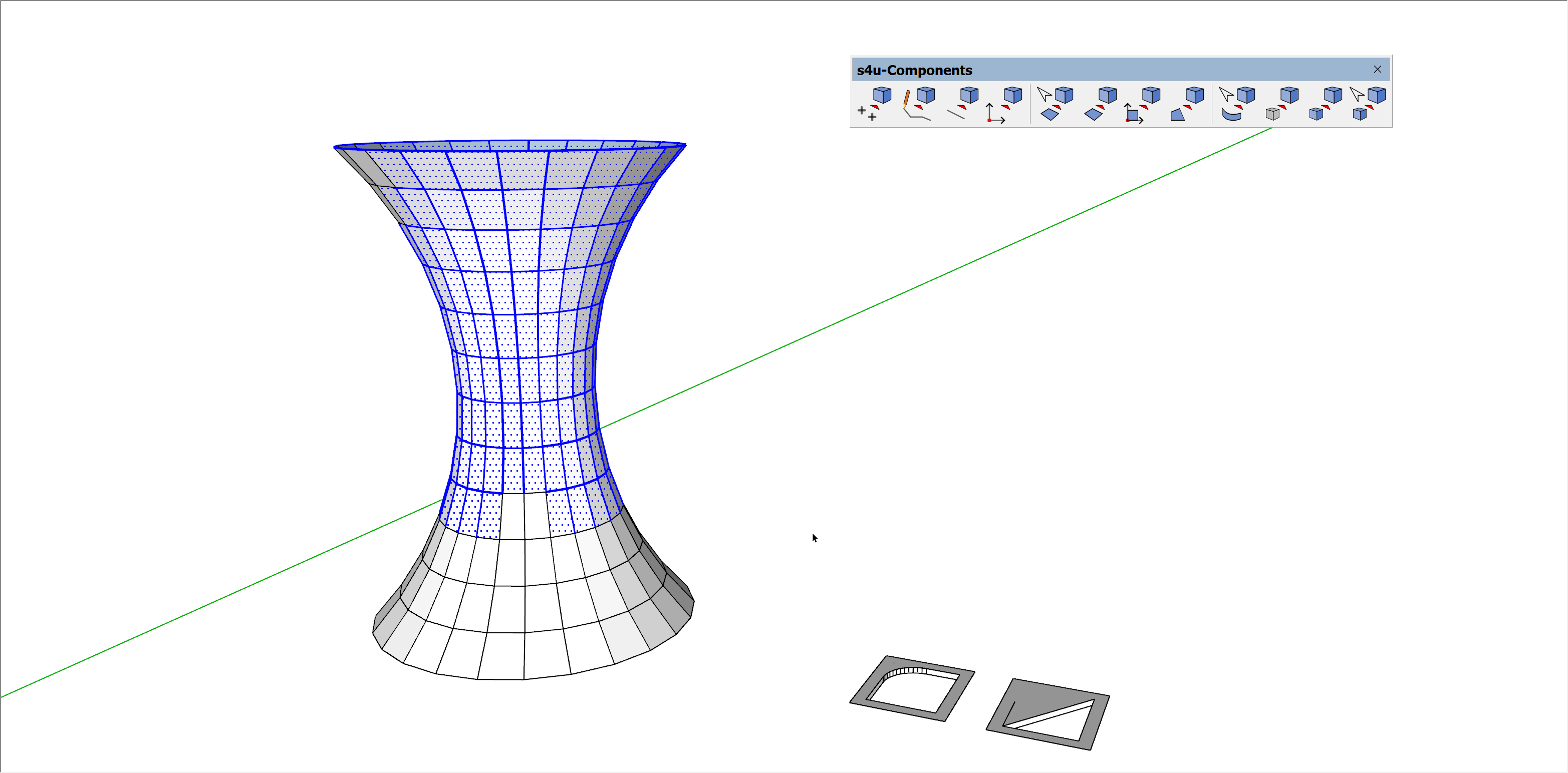Click component at axes origin tool

pos(1005,104)
